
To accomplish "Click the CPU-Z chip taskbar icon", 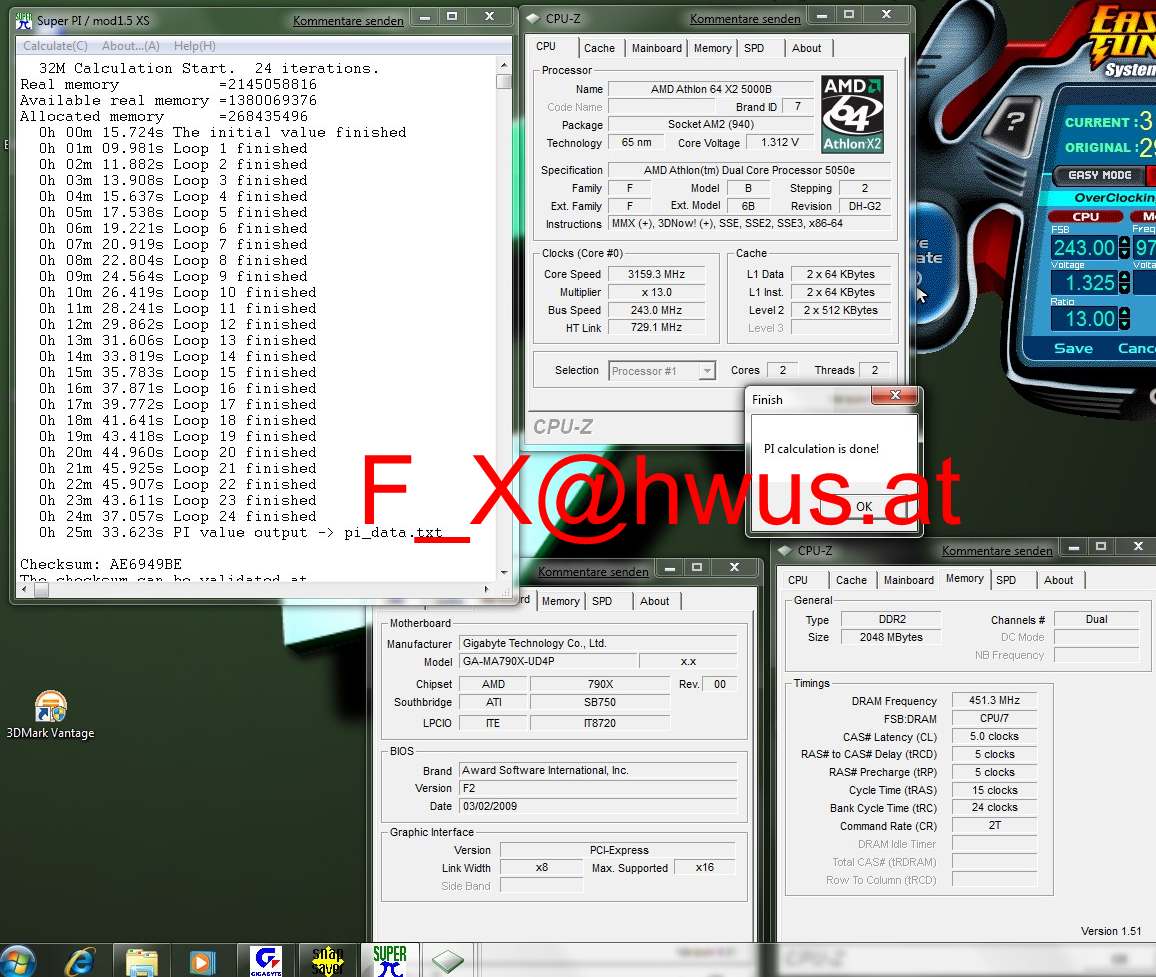I will (x=448, y=962).
